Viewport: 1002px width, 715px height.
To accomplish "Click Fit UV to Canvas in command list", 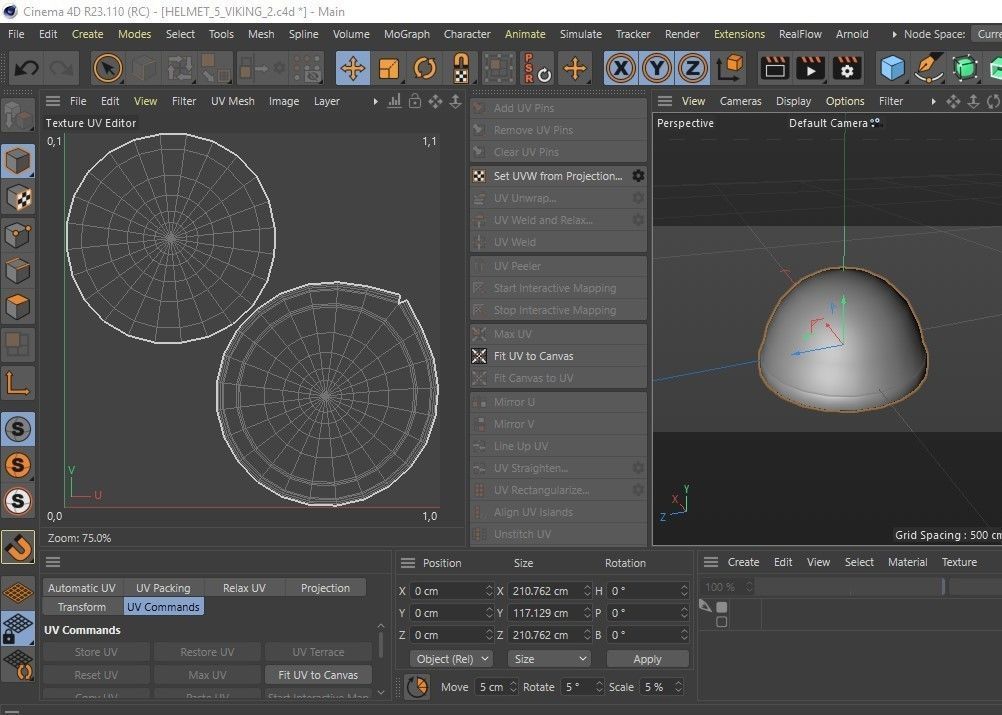I will pyautogui.click(x=558, y=356).
